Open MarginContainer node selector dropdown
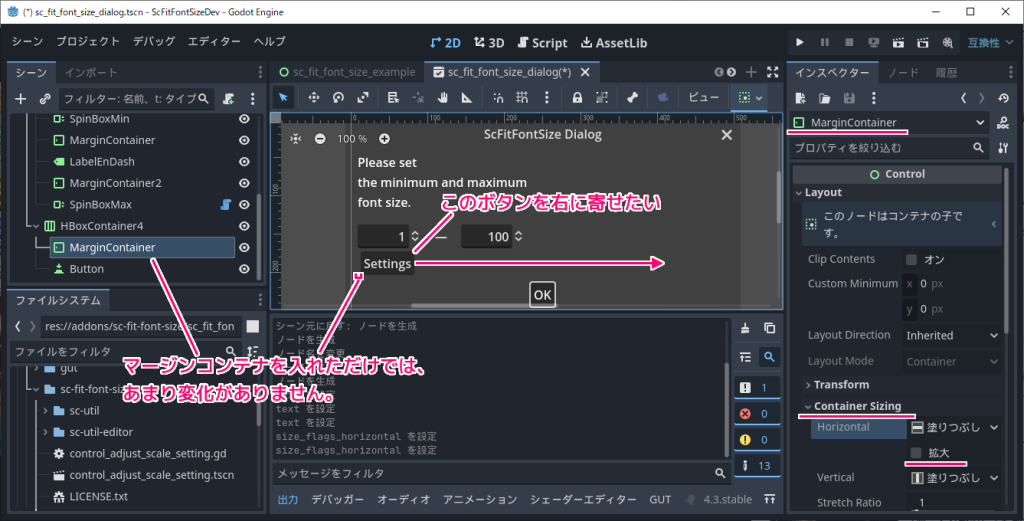This screenshot has height=521, width=1024. (x=889, y=122)
